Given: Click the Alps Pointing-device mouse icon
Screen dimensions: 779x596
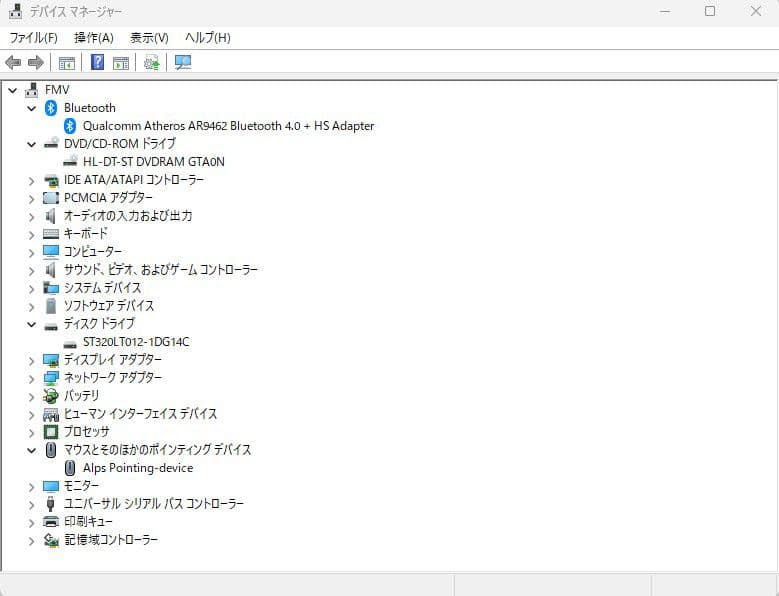Looking at the screenshot, I should click(70, 468).
